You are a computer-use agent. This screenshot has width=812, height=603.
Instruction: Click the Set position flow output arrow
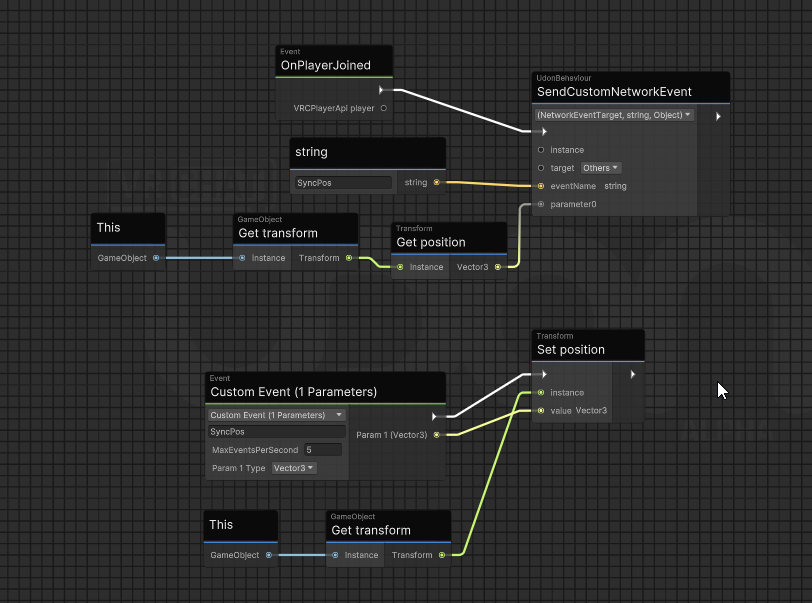(x=632, y=374)
